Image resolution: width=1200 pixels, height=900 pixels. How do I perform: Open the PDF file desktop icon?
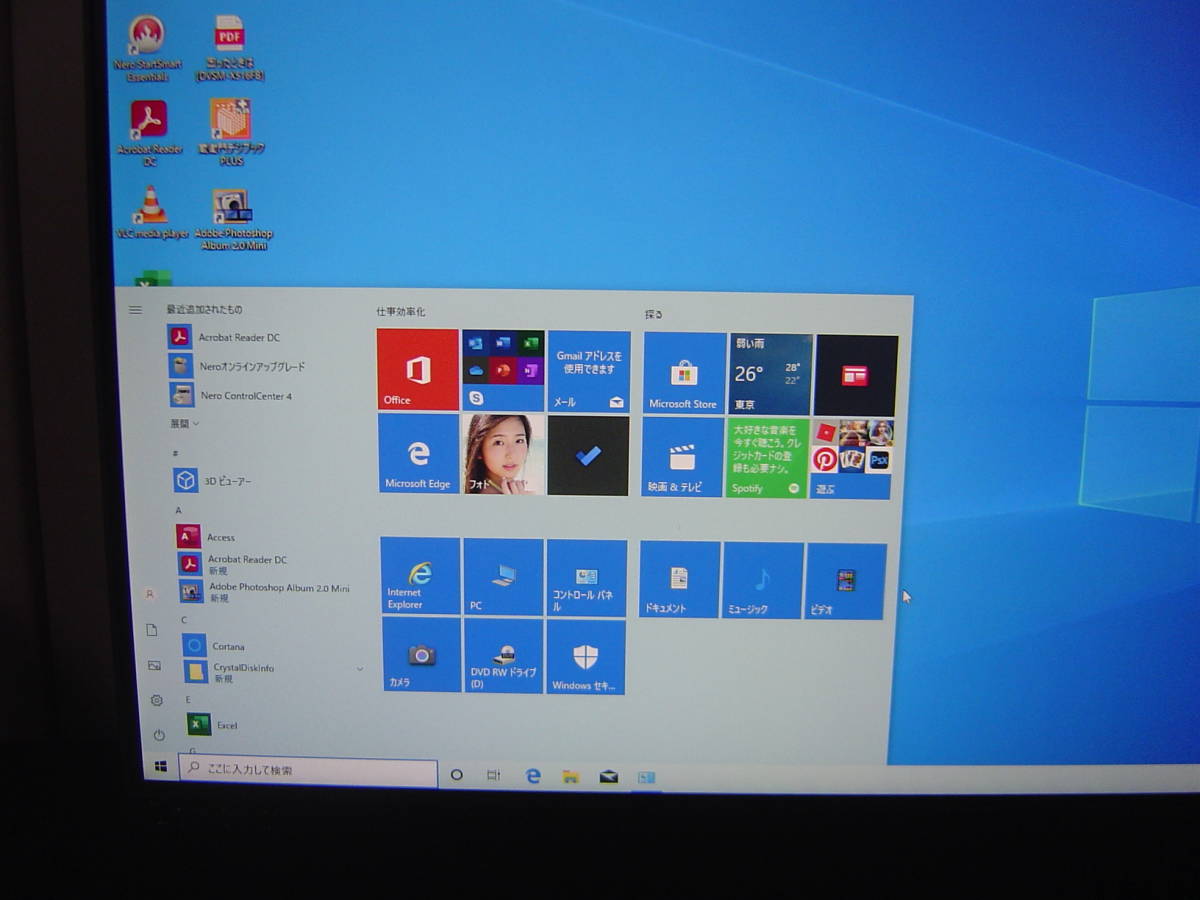point(230,48)
